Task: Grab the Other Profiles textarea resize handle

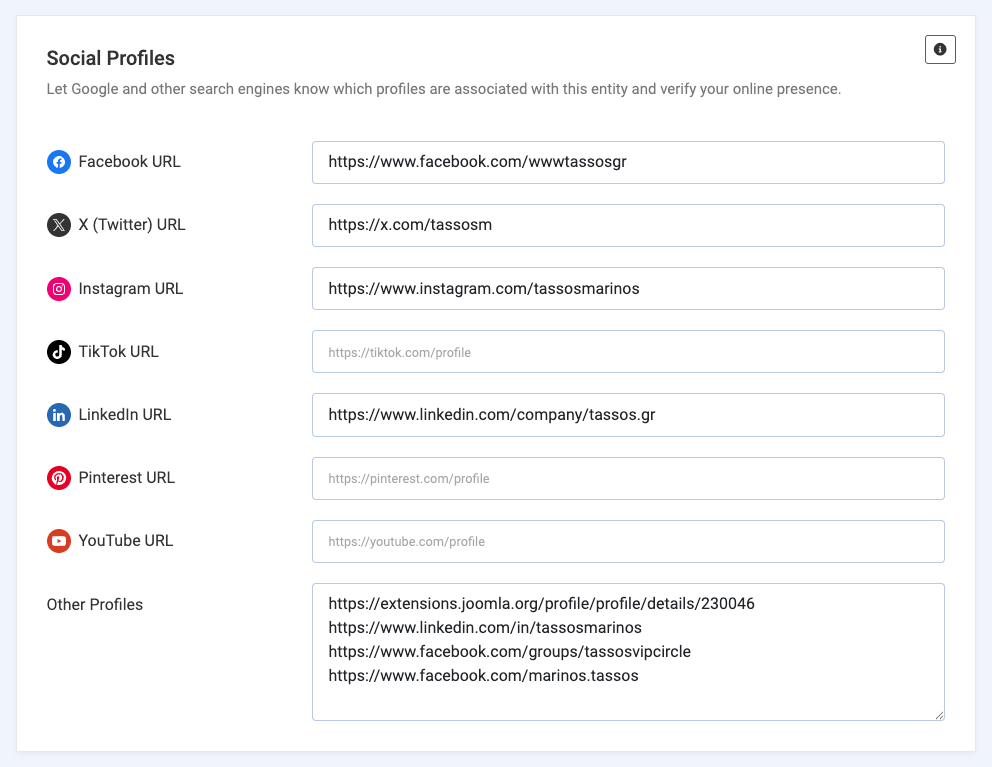Action: [939, 715]
